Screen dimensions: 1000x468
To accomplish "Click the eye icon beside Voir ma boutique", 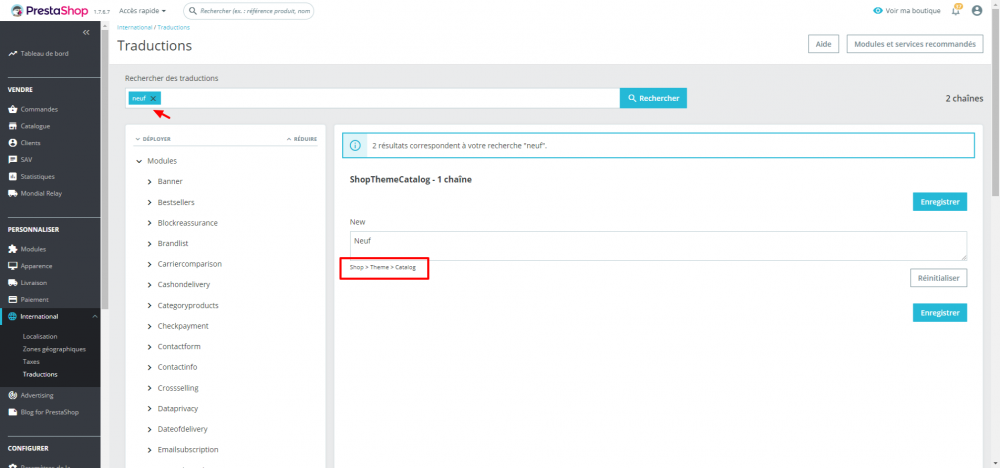I will [x=878, y=11].
